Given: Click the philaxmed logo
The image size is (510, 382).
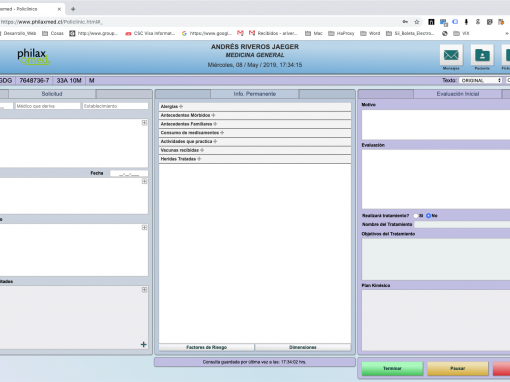Looking at the screenshot, I should (x=33, y=57).
